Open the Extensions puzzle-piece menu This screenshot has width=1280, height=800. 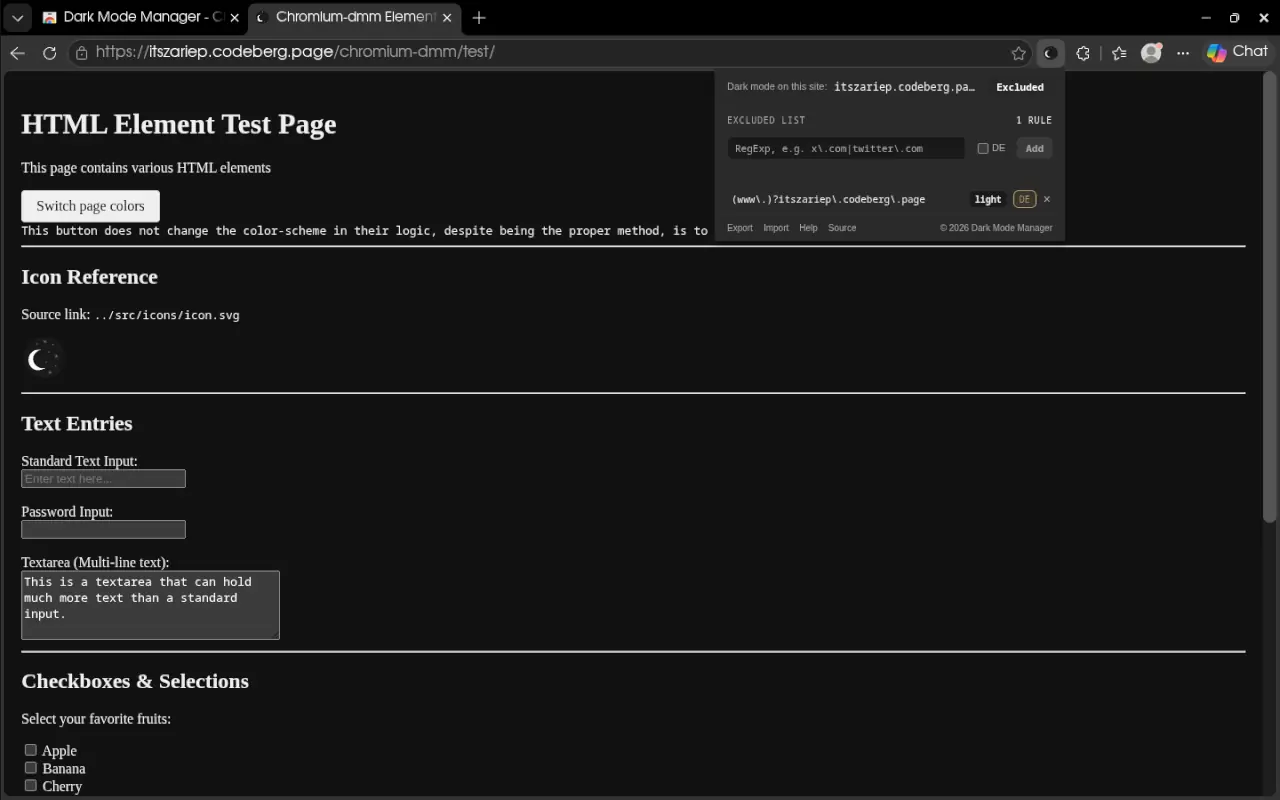(x=1083, y=53)
